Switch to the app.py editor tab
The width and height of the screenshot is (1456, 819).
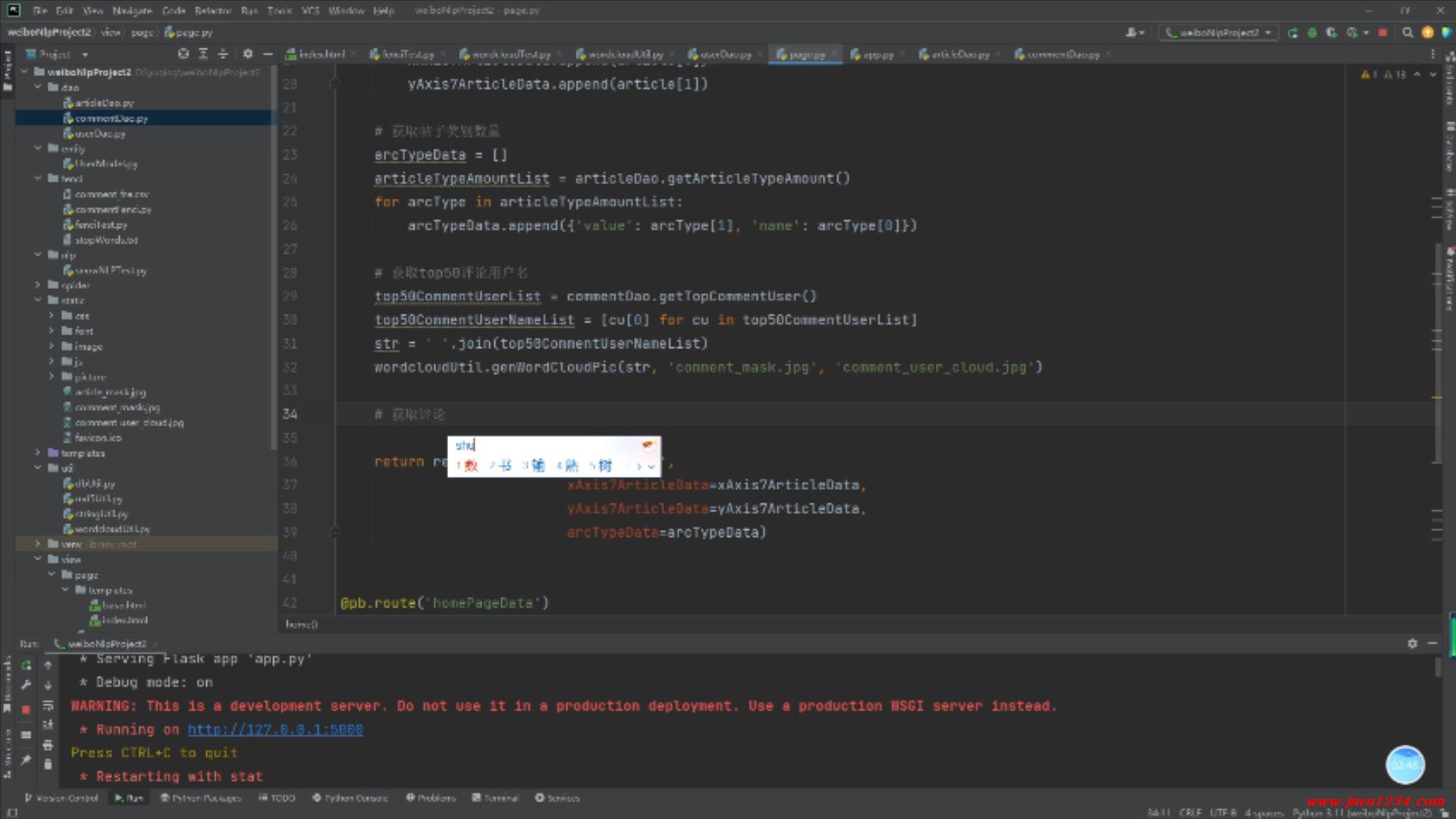(877, 55)
